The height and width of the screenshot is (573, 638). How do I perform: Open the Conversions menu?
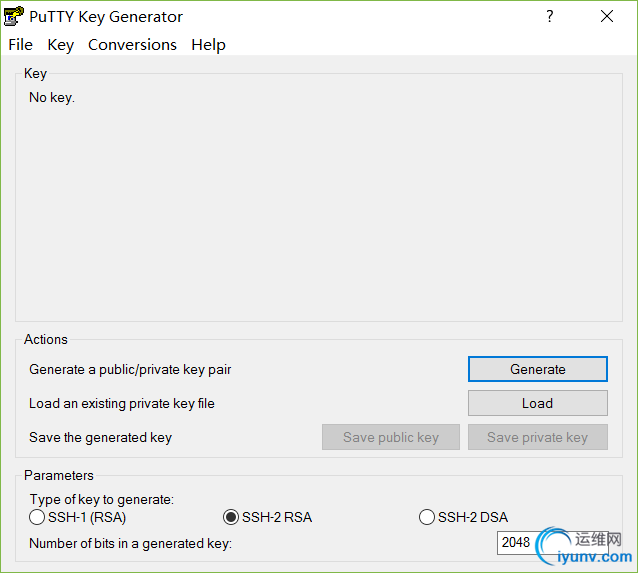point(132,45)
